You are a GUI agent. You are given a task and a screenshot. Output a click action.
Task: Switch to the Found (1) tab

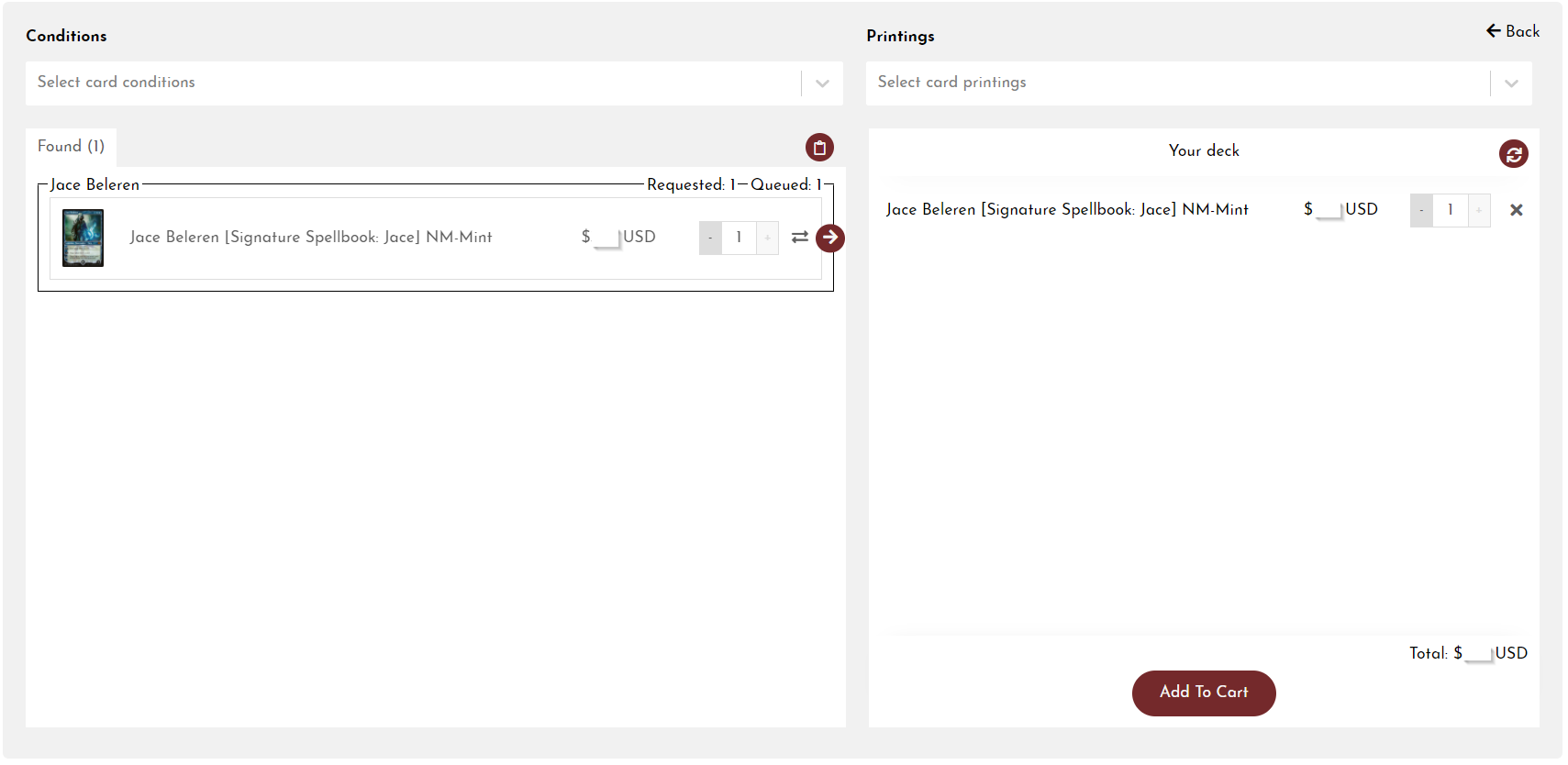(x=71, y=147)
